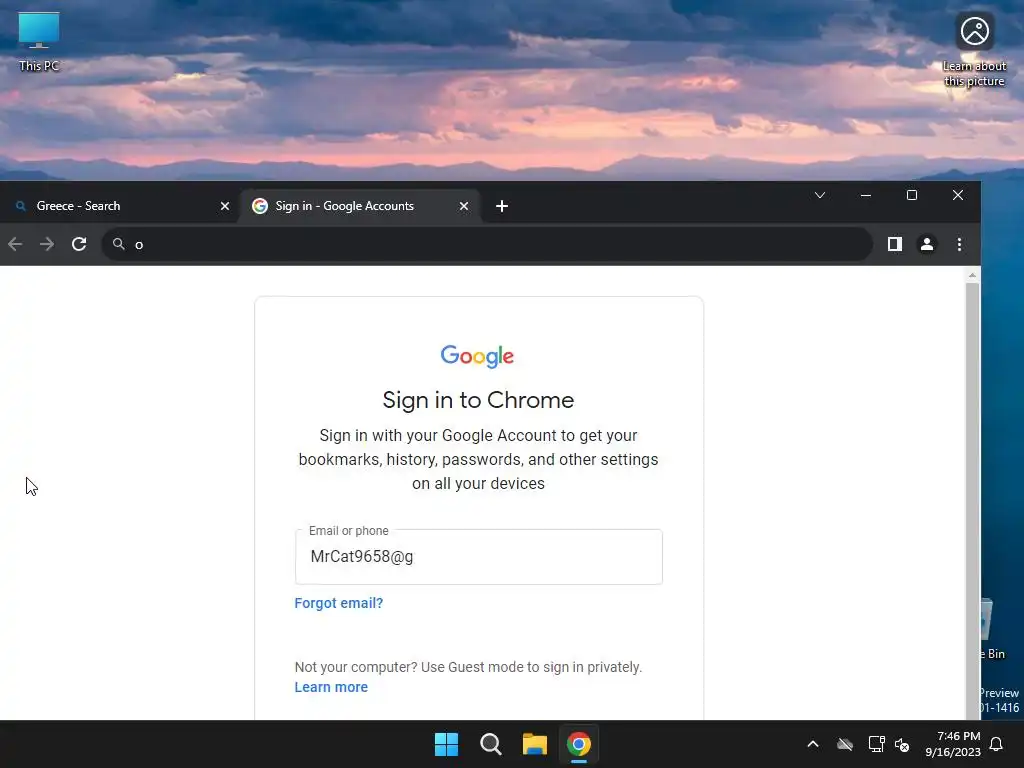Expand the tab search chevron

point(820,195)
